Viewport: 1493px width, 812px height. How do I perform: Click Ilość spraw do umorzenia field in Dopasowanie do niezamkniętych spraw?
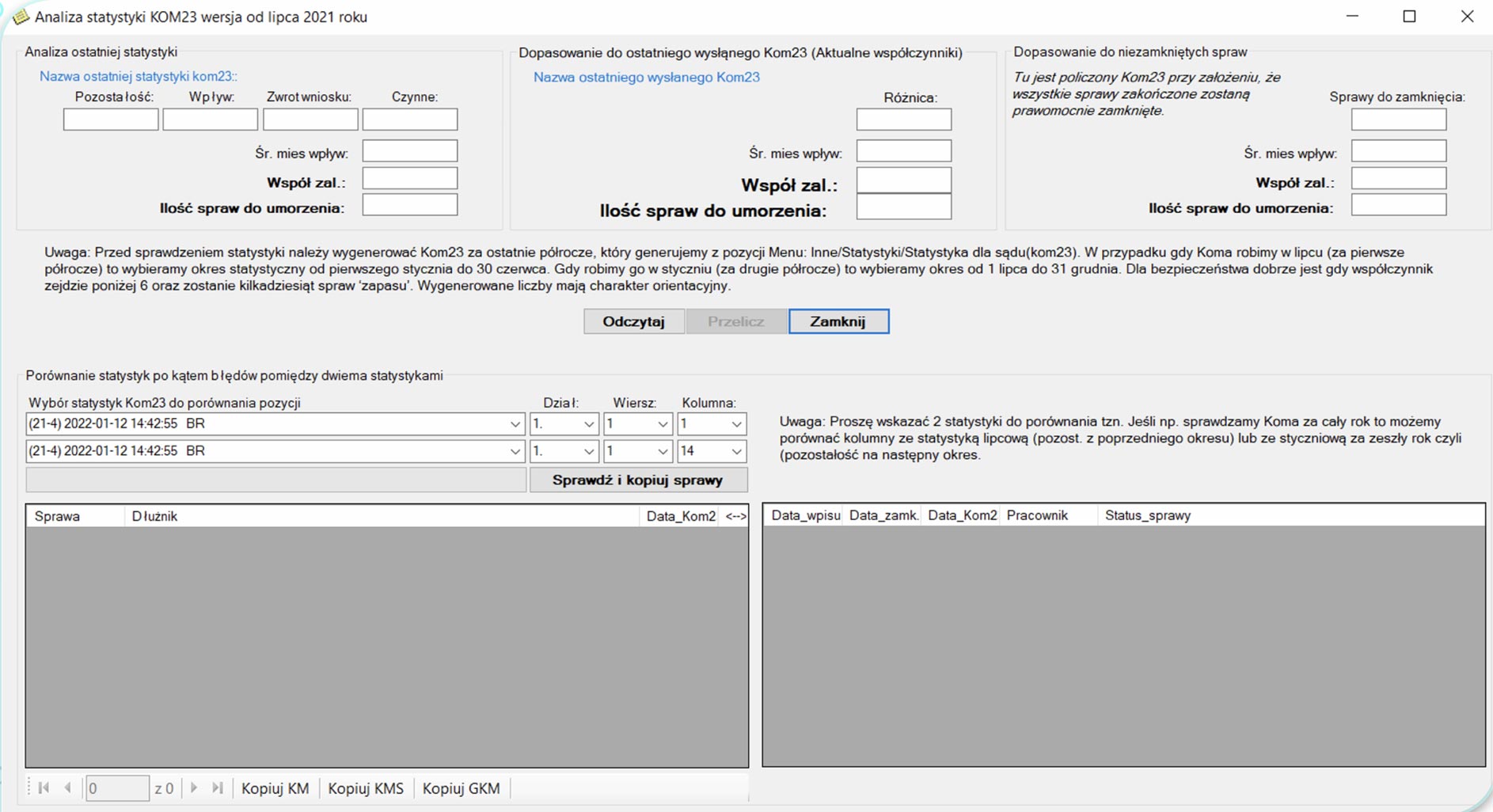(1399, 205)
